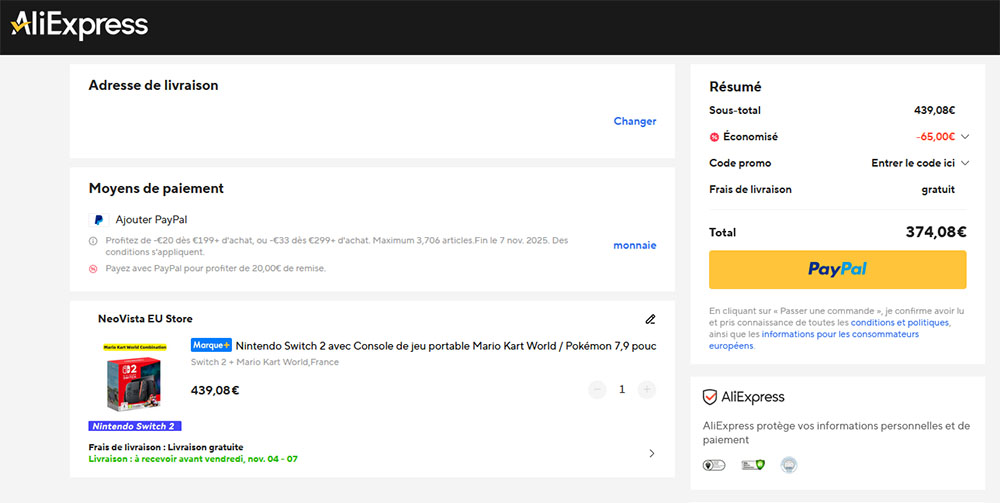Increase product quantity with plus button

tap(647, 389)
